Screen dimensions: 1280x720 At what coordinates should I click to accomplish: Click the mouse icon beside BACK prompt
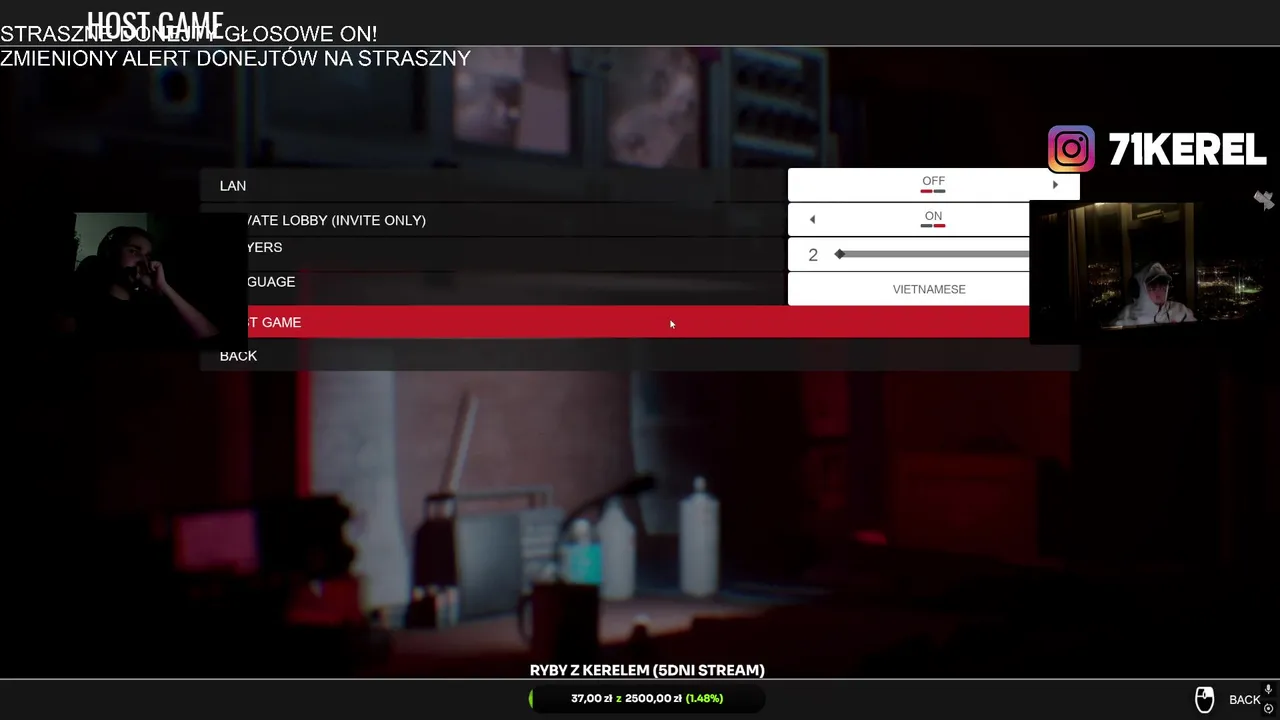(1205, 699)
